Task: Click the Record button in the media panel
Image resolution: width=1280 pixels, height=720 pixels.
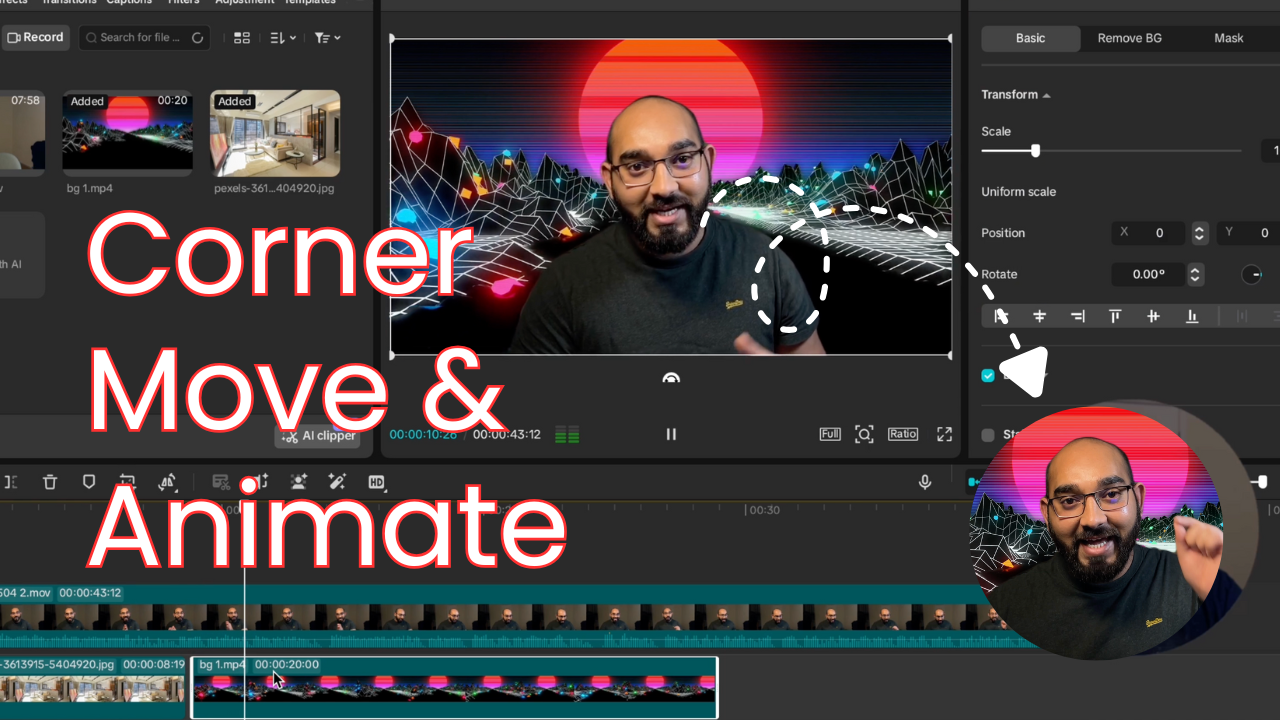Action: 36,37
